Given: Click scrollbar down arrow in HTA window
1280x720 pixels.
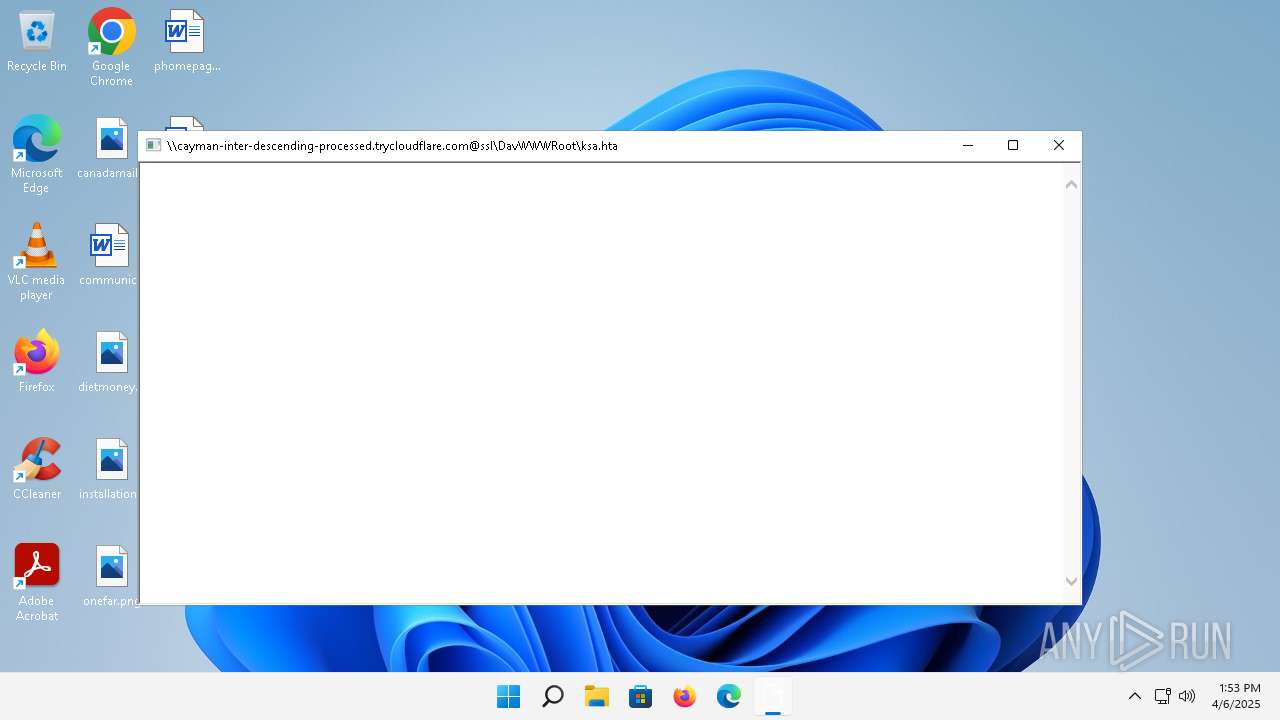Looking at the screenshot, I should coord(1071,581).
